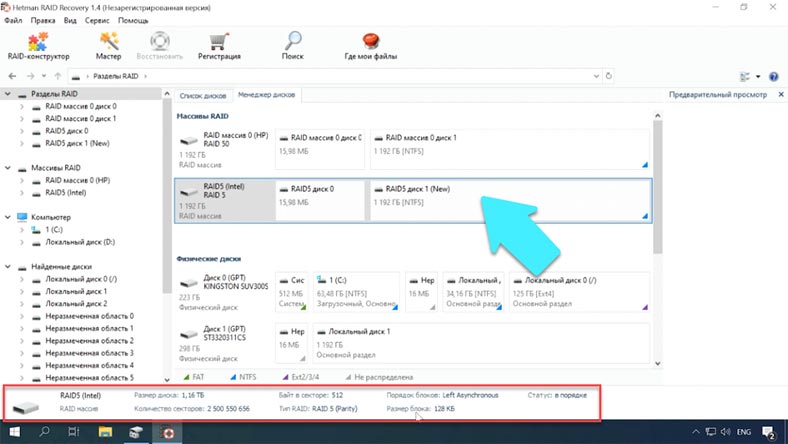
Task: Go back with the left arrow
Action: [13, 76]
